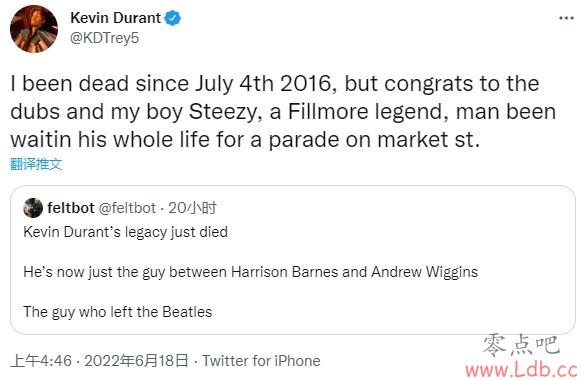
Task: Click the 20小时 quoted tweet timestamp
Action: coord(192,207)
